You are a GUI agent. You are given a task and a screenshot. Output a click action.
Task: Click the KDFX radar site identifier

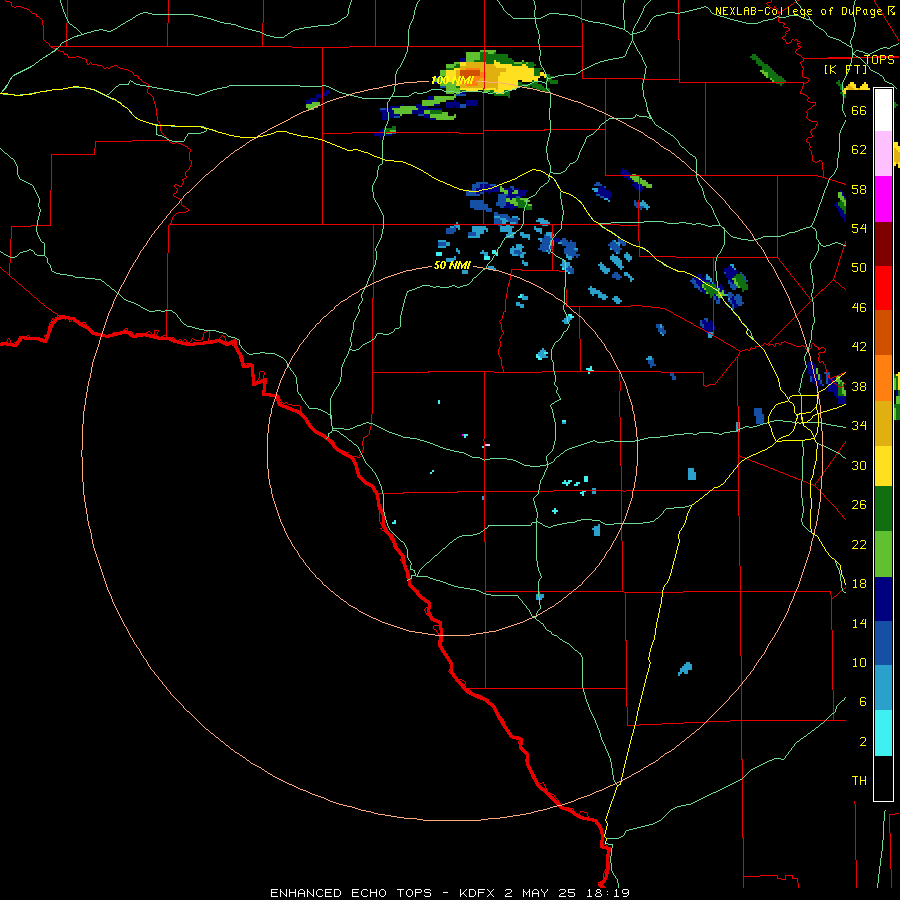coord(479,893)
